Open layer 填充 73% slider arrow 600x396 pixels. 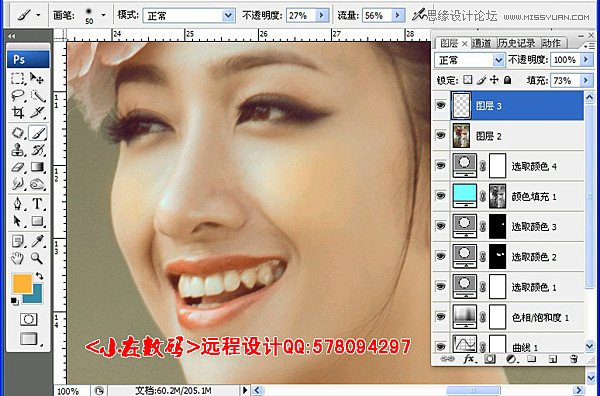pos(586,80)
